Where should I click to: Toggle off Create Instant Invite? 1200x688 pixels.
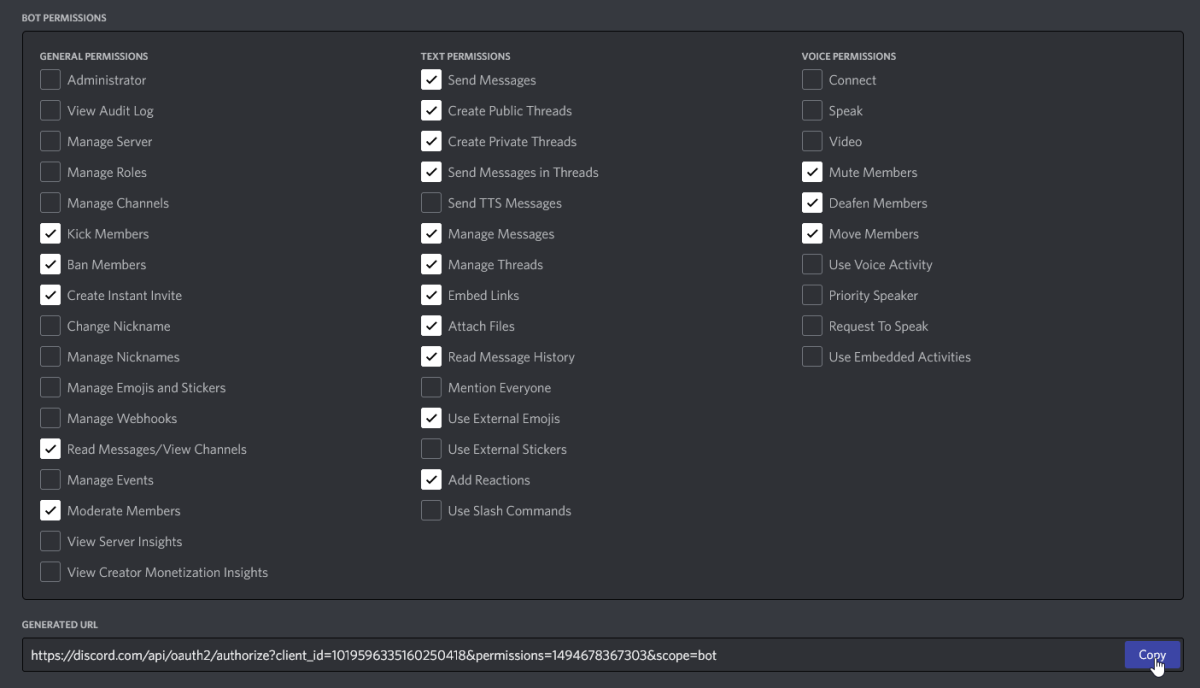[50, 295]
